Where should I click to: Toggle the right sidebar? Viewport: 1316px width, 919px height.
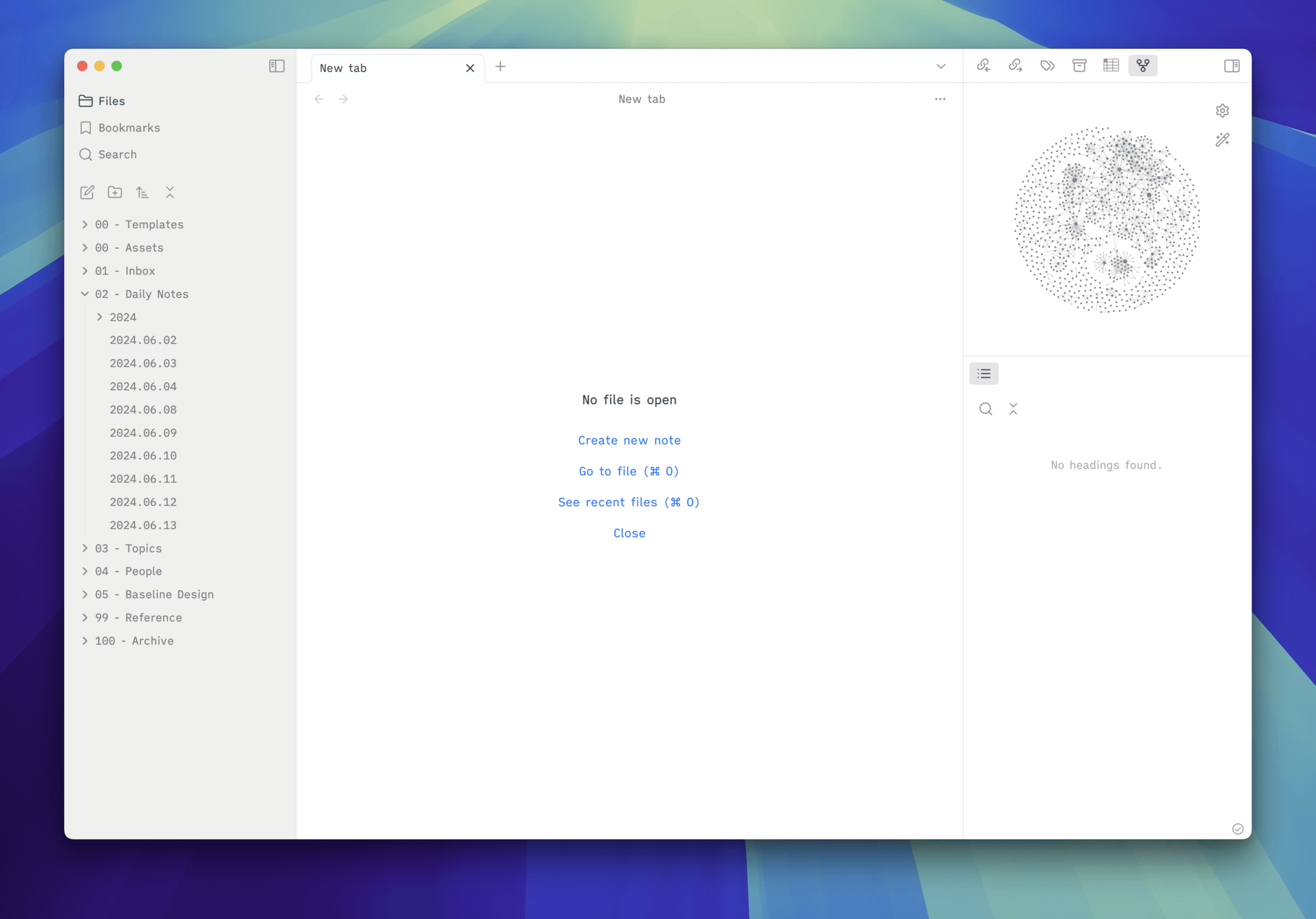(1231, 66)
